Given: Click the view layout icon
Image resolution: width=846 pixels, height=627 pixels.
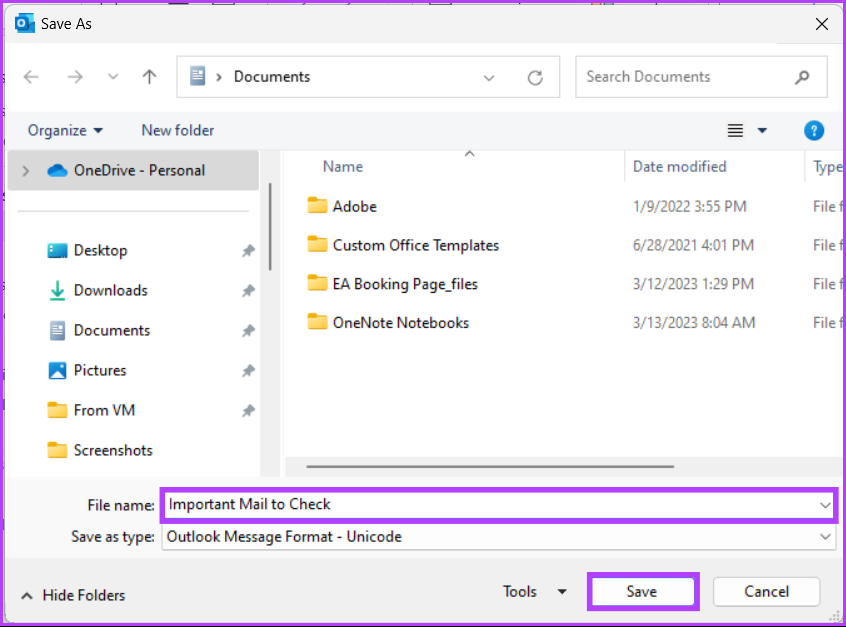Looking at the screenshot, I should click(x=735, y=130).
